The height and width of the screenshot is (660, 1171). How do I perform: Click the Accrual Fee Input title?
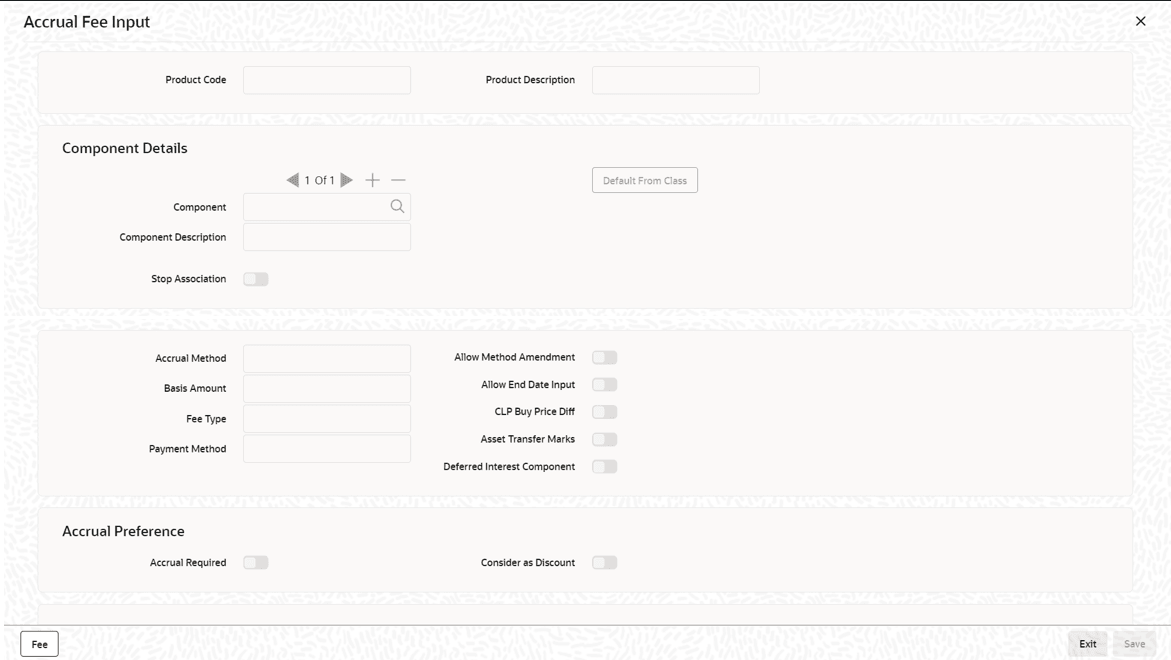[x=87, y=22]
